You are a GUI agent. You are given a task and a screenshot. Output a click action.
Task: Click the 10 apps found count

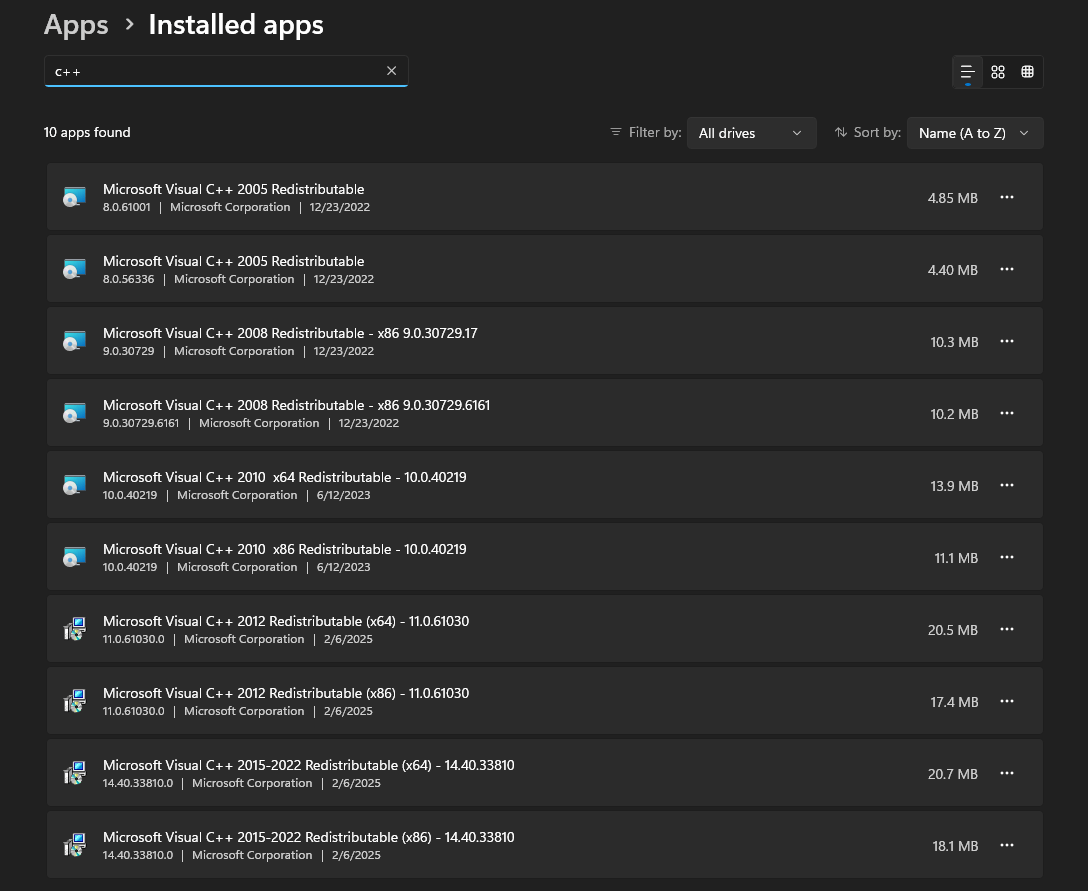[87, 133]
